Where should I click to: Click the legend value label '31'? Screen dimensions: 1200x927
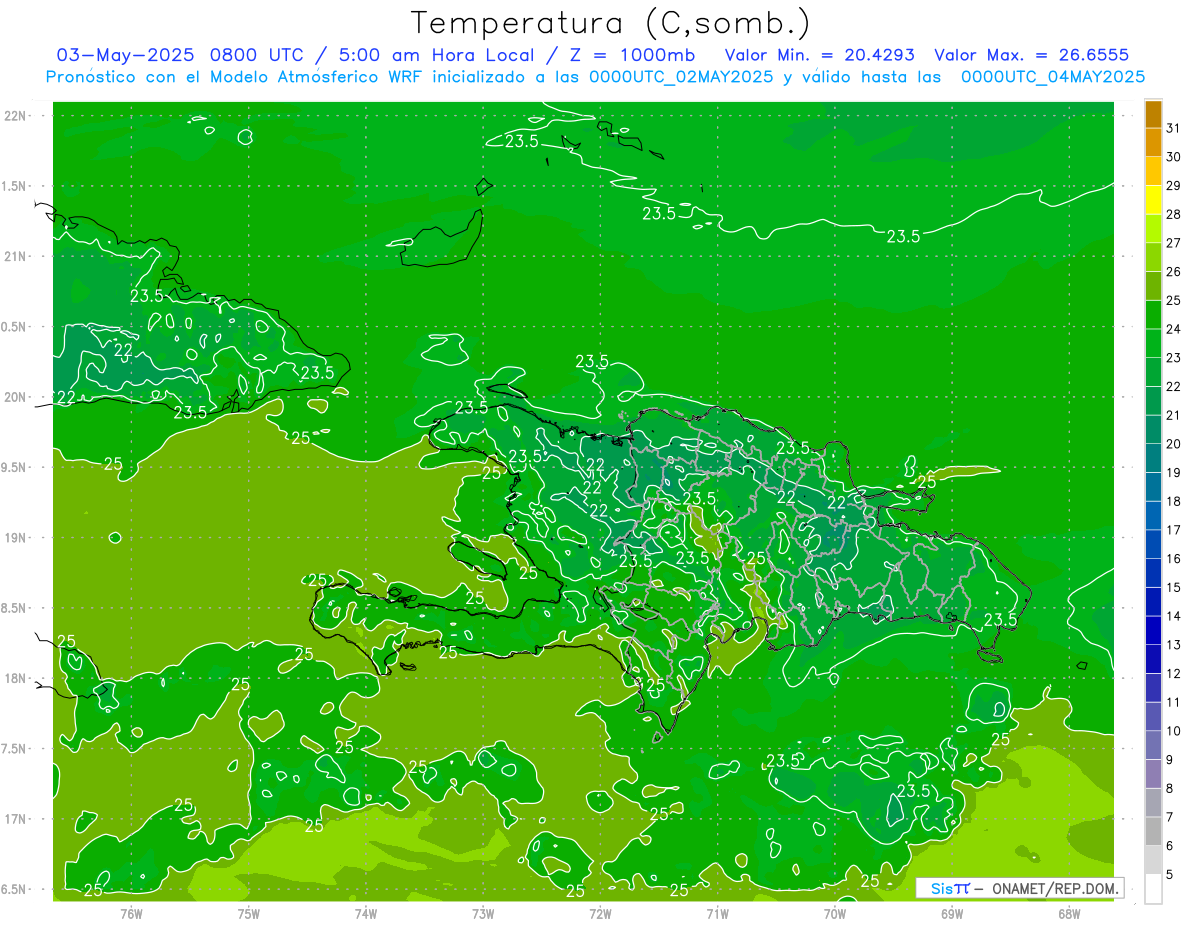point(1173,128)
